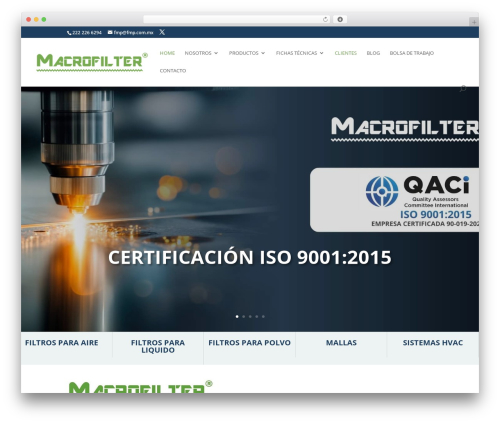Viewport: 500px width, 423px height.
Task: Click CERTIFICACIÓN ISO 9001:2015 slide heading
Action: tap(250, 257)
